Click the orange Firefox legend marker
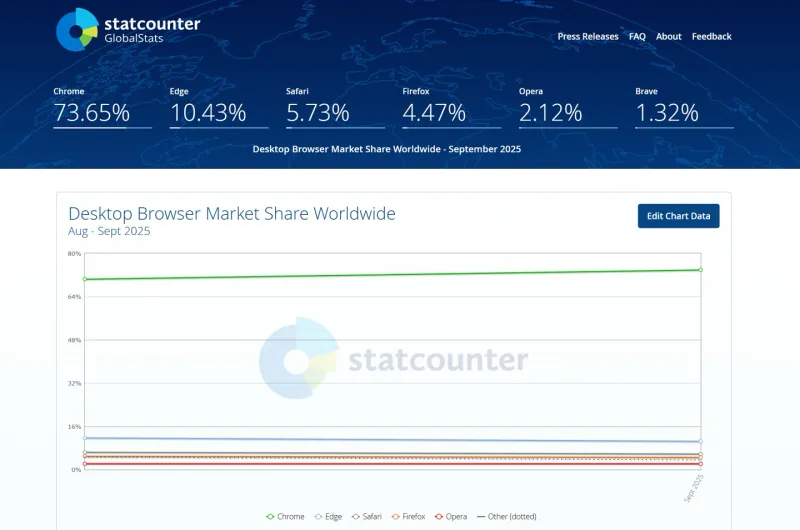This screenshot has width=800, height=530. 396,516
